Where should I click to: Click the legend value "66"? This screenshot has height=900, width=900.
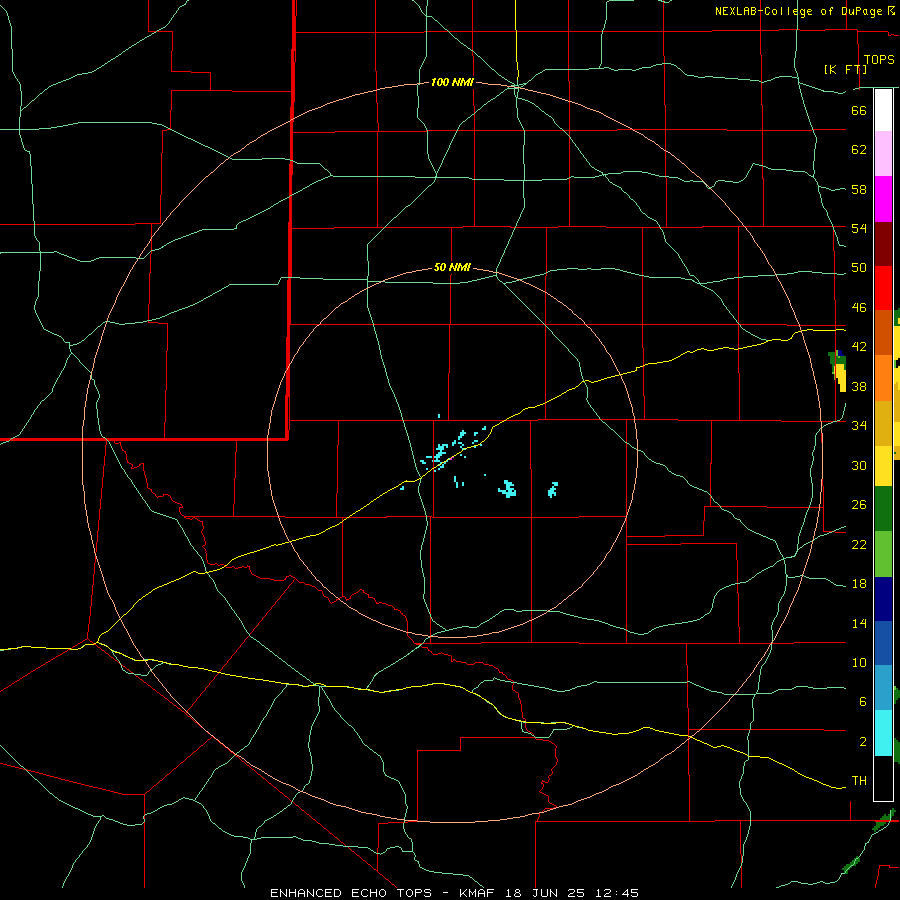(859, 110)
